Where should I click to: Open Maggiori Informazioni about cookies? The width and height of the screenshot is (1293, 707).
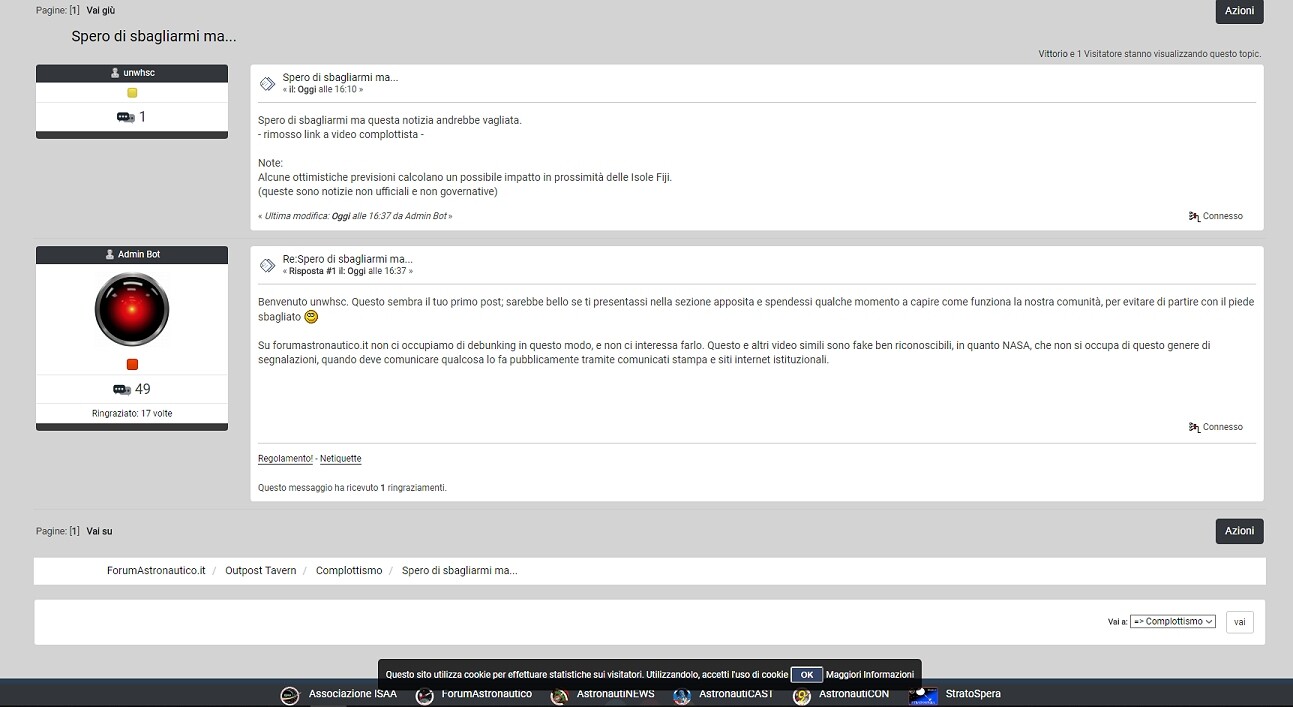coord(870,675)
